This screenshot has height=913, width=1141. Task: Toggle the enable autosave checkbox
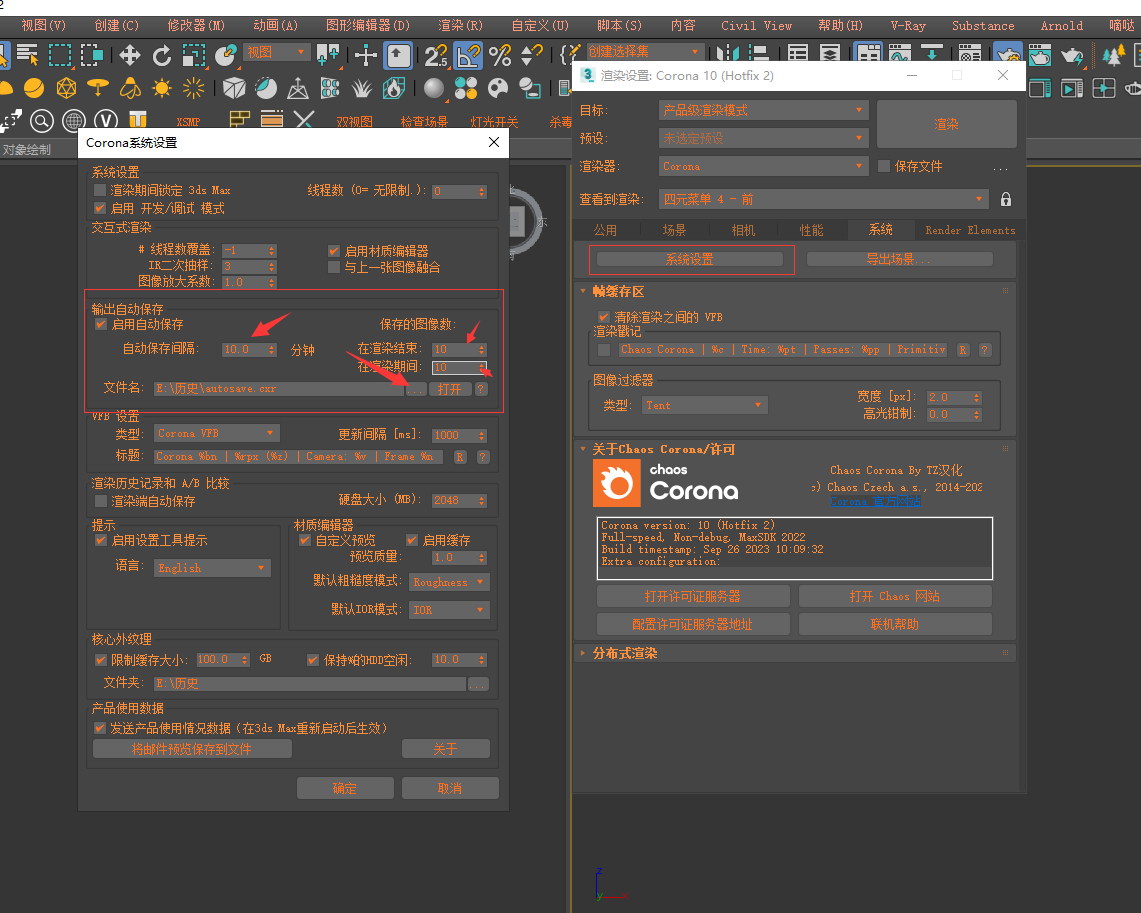pyautogui.click(x=101, y=324)
